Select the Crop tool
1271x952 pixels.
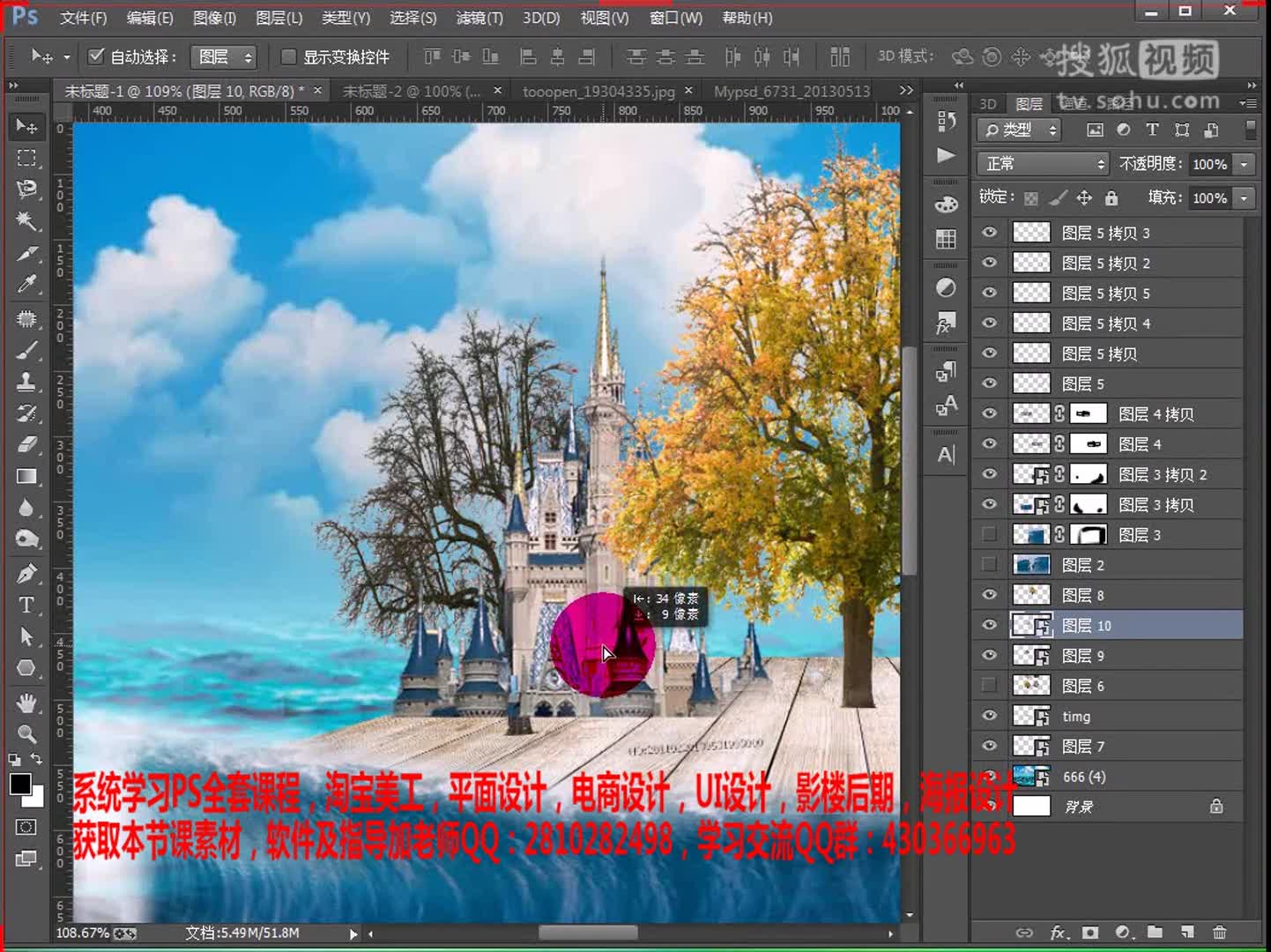26,254
